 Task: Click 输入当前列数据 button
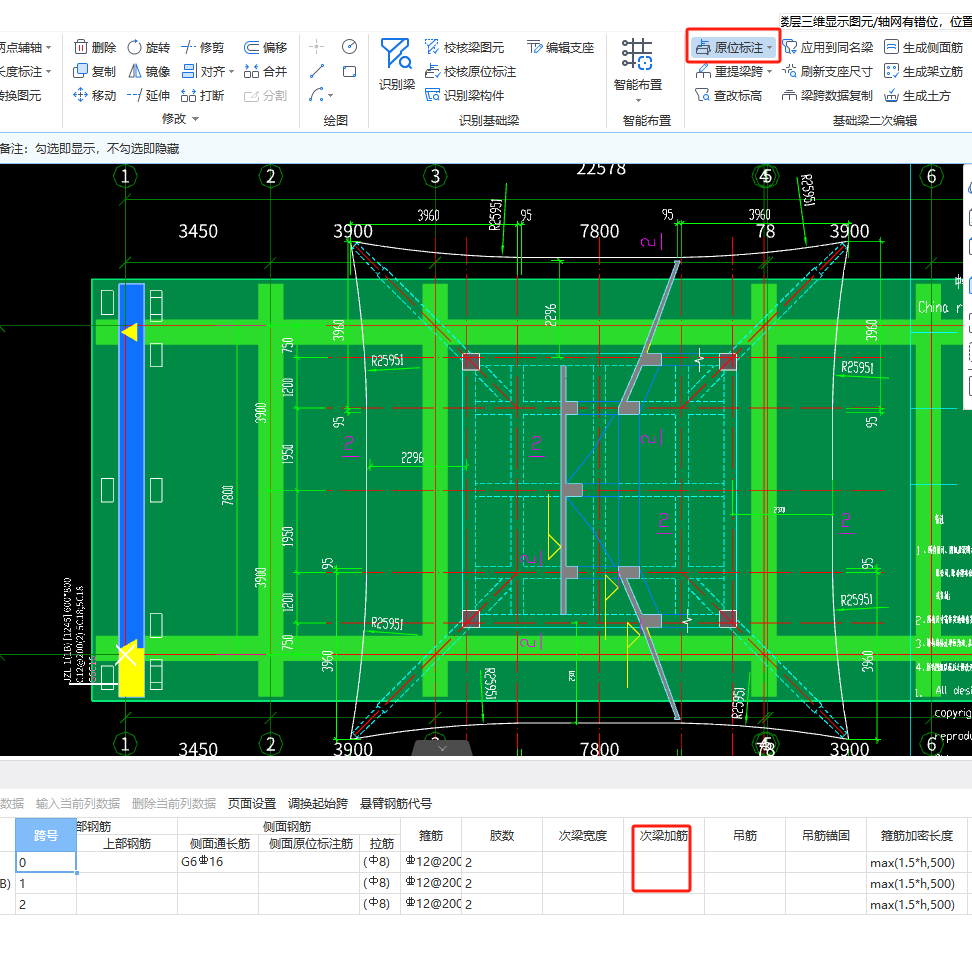point(78,804)
